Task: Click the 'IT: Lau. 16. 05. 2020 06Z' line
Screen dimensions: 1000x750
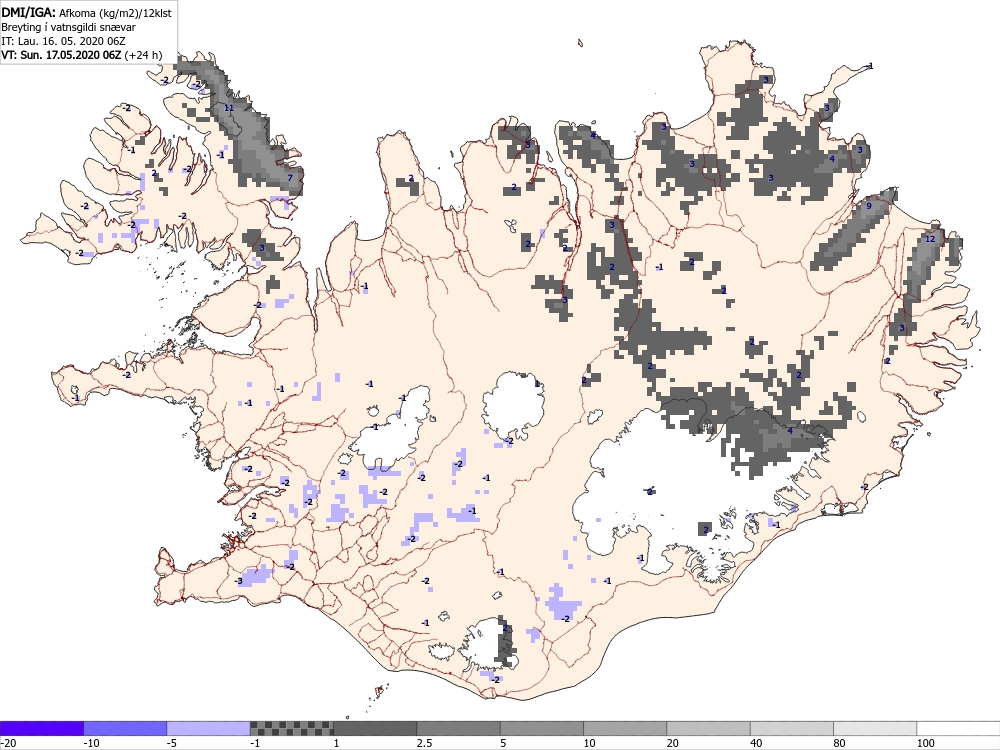Action: (x=63, y=41)
